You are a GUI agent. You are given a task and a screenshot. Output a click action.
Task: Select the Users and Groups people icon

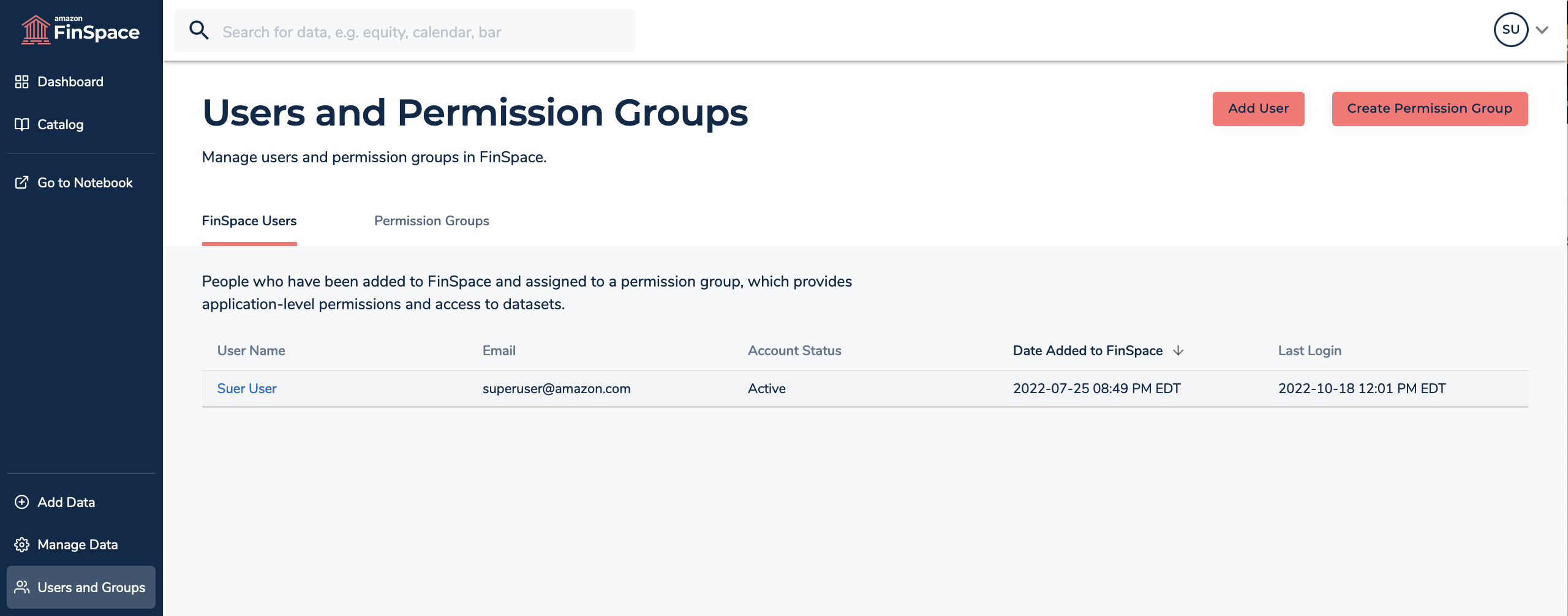pyautogui.click(x=21, y=587)
